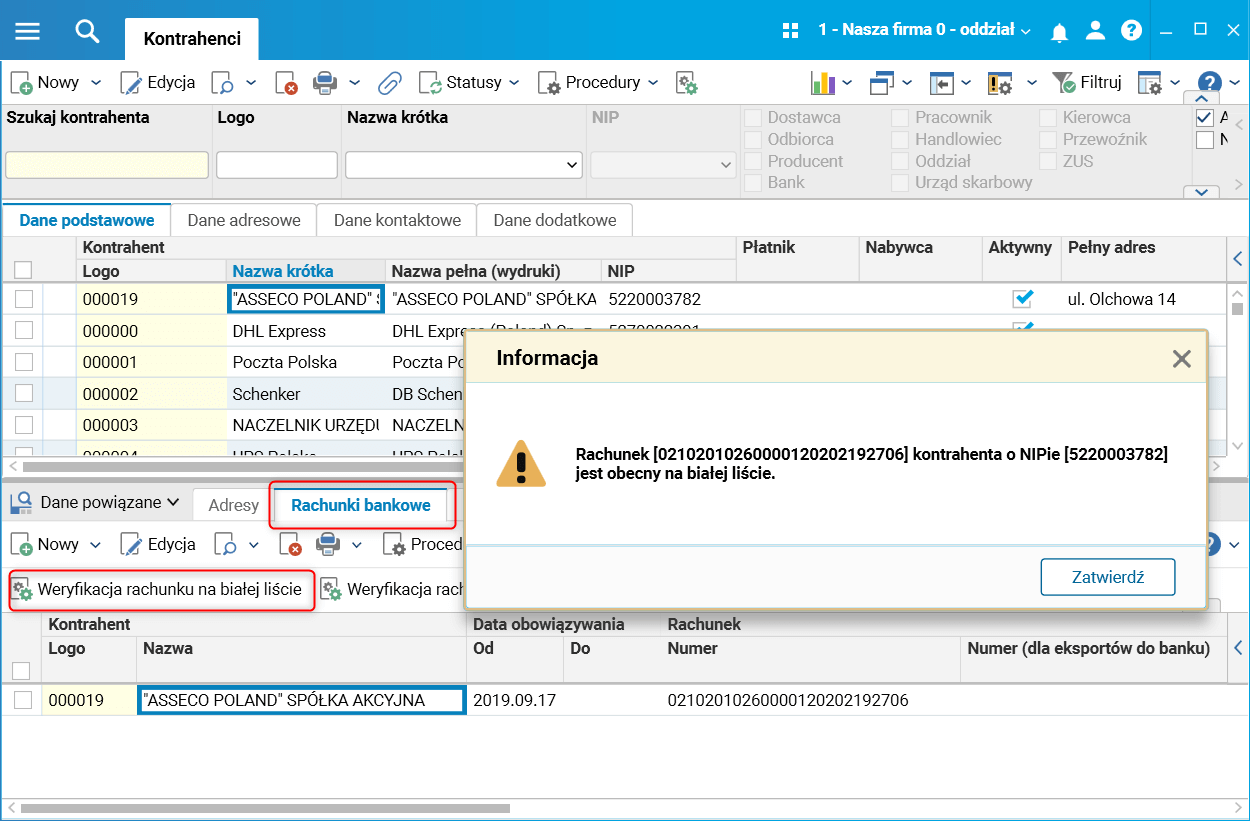
Task: Click the delete record icon in top toolbar
Action: click(287, 82)
